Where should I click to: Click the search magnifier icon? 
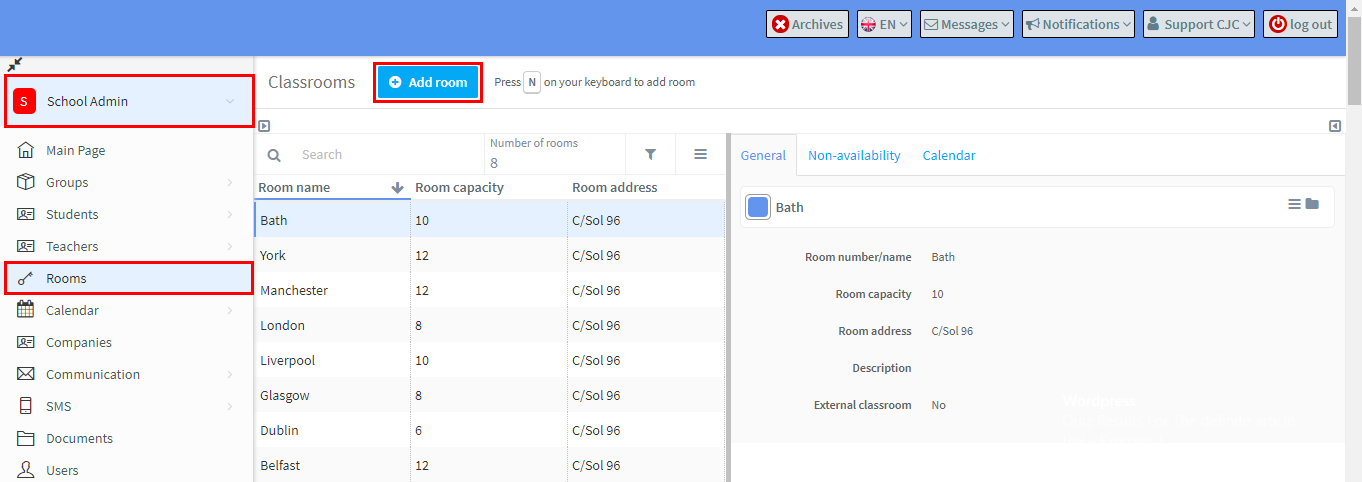coord(274,155)
